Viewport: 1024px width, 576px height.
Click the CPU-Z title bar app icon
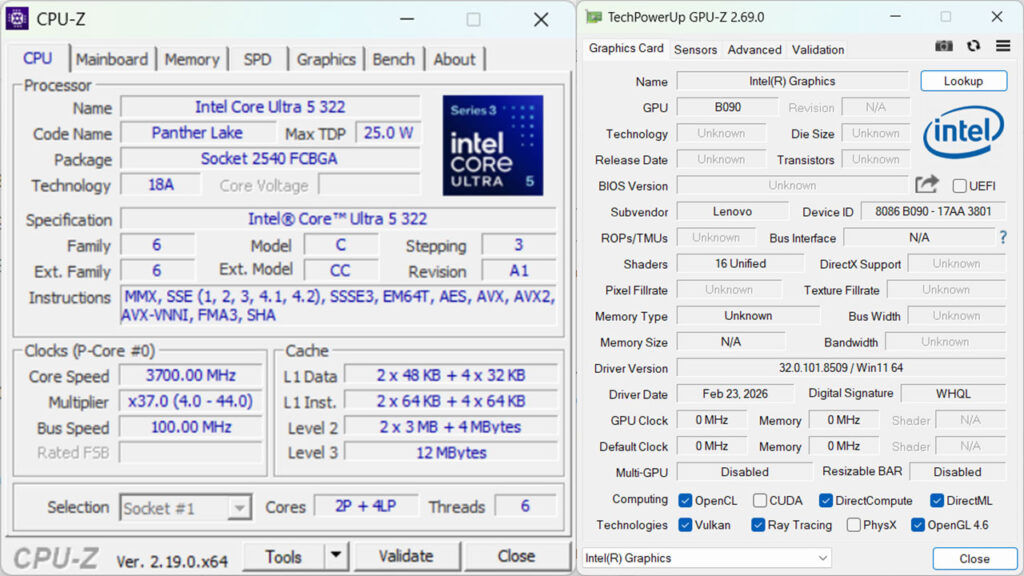[x=17, y=18]
